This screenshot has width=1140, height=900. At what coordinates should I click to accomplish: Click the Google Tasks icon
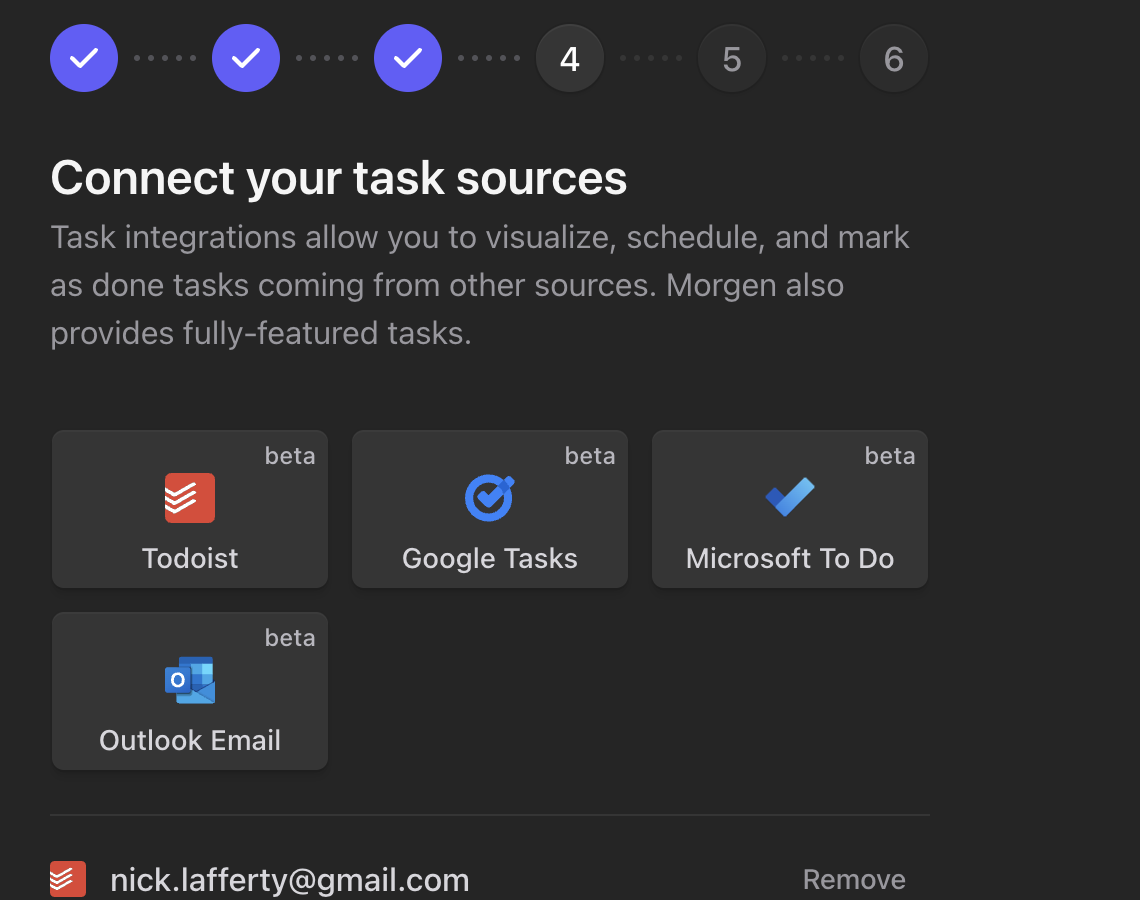[489, 498]
